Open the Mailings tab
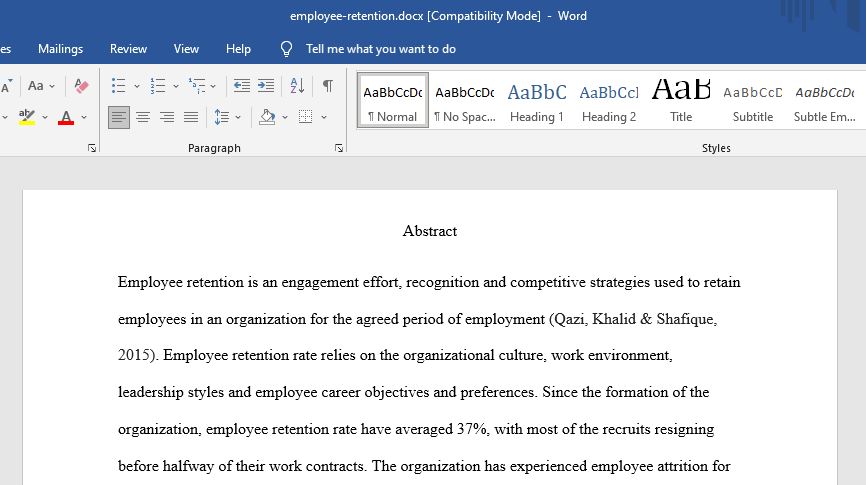The image size is (866, 485). pyautogui.click(x=60, y=49)
